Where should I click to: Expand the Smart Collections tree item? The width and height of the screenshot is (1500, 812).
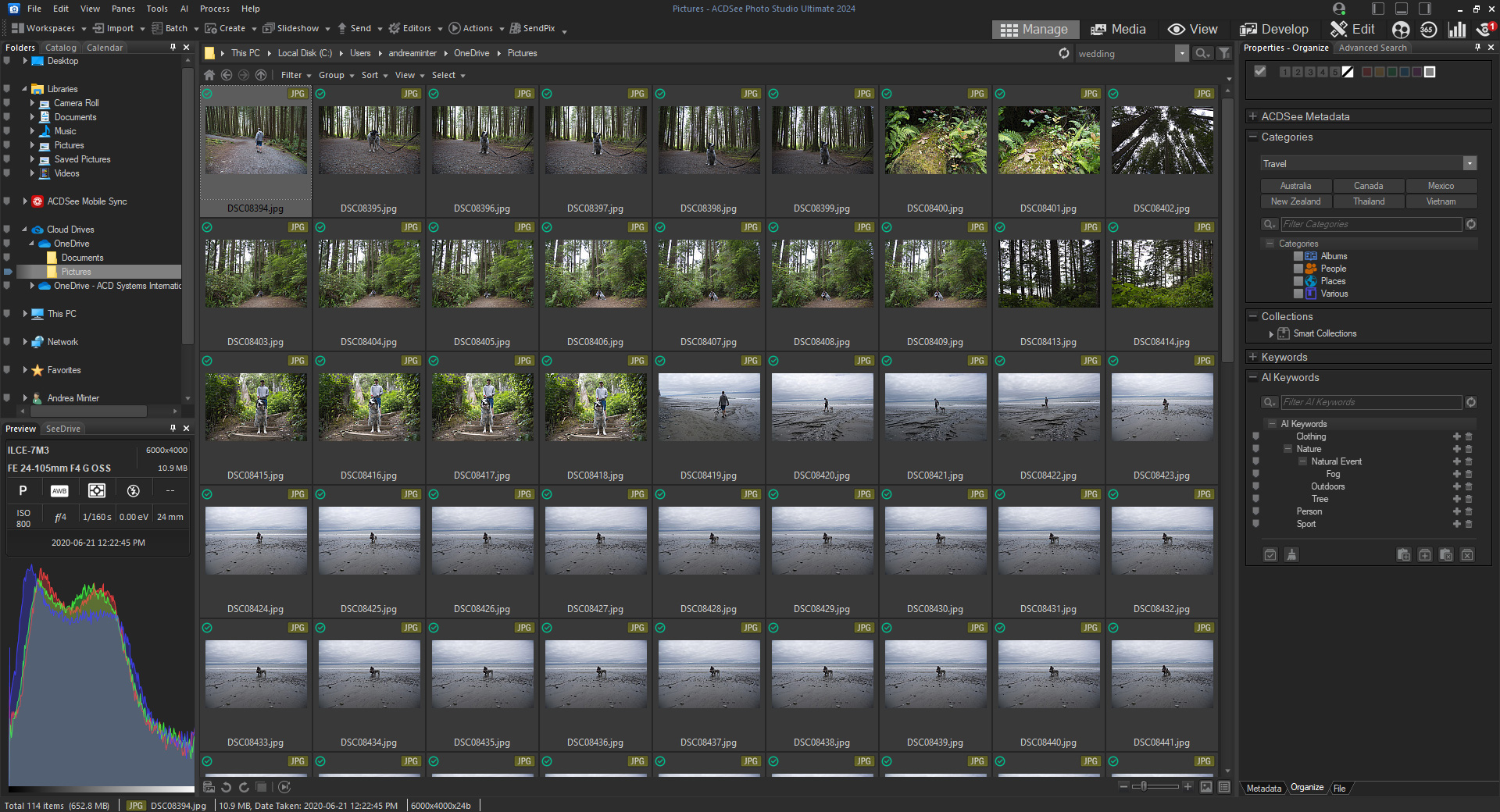click(1271, 334)
